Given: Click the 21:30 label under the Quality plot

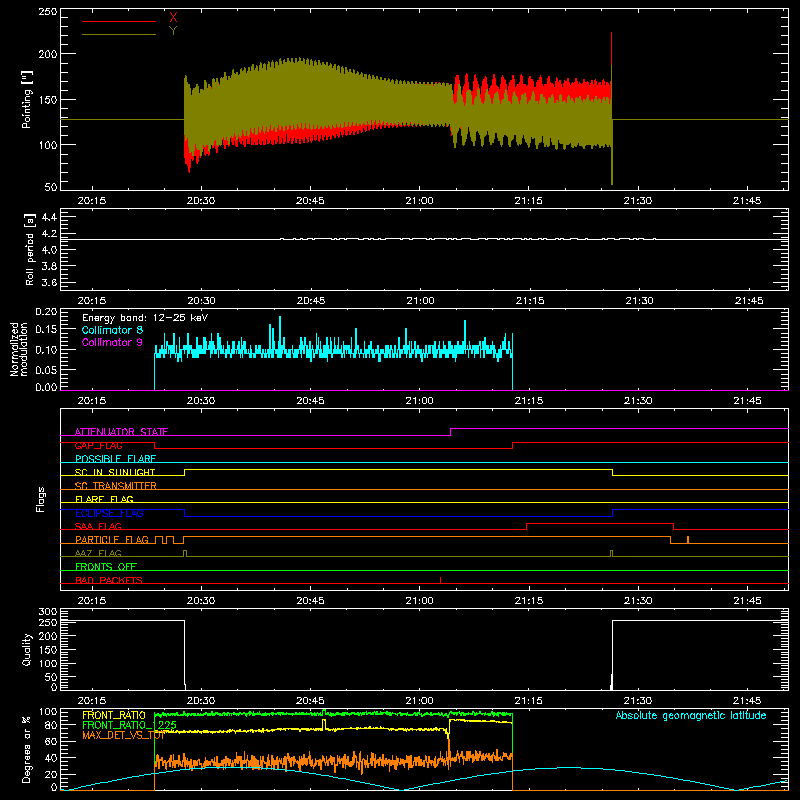Looking at the screenshot, I should (x=638, y=701).
